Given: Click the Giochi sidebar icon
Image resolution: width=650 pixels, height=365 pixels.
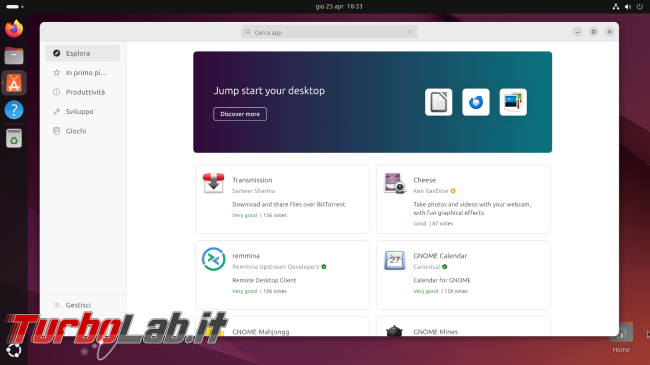Looking at the screenshot, I should coord(57,131).
